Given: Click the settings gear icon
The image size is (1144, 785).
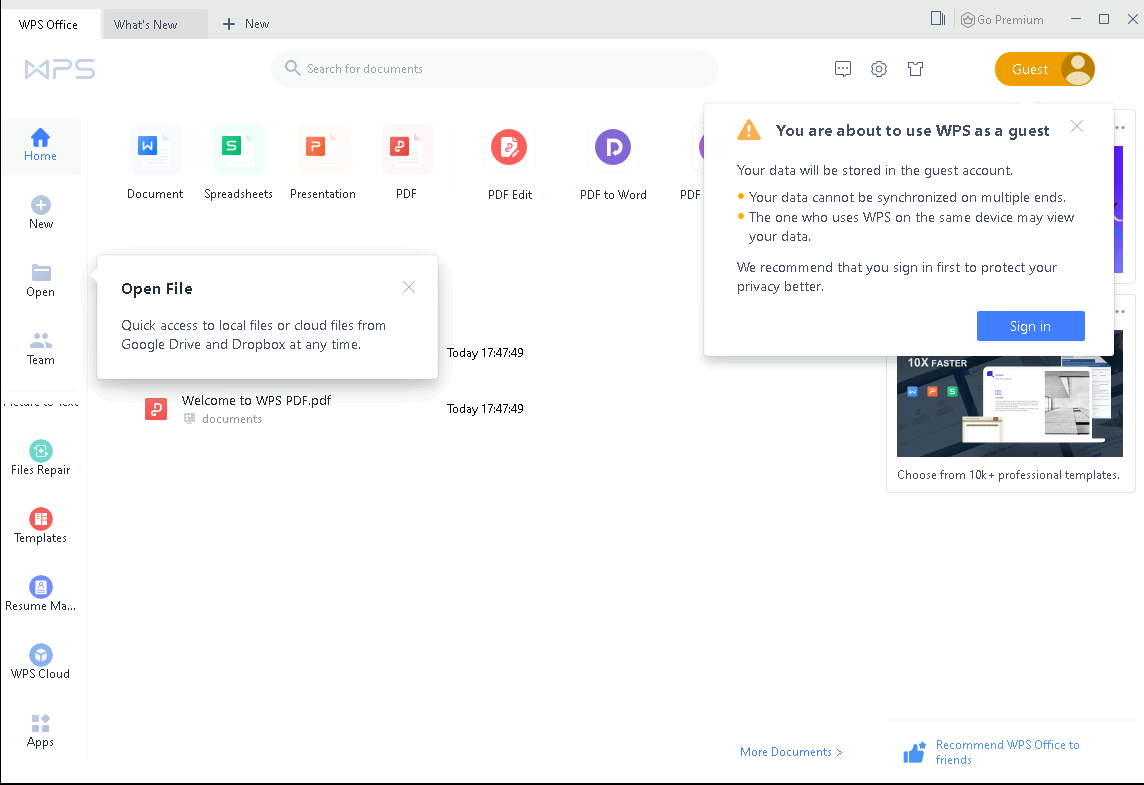Looking at the screenshot, I should pos(879,69).
